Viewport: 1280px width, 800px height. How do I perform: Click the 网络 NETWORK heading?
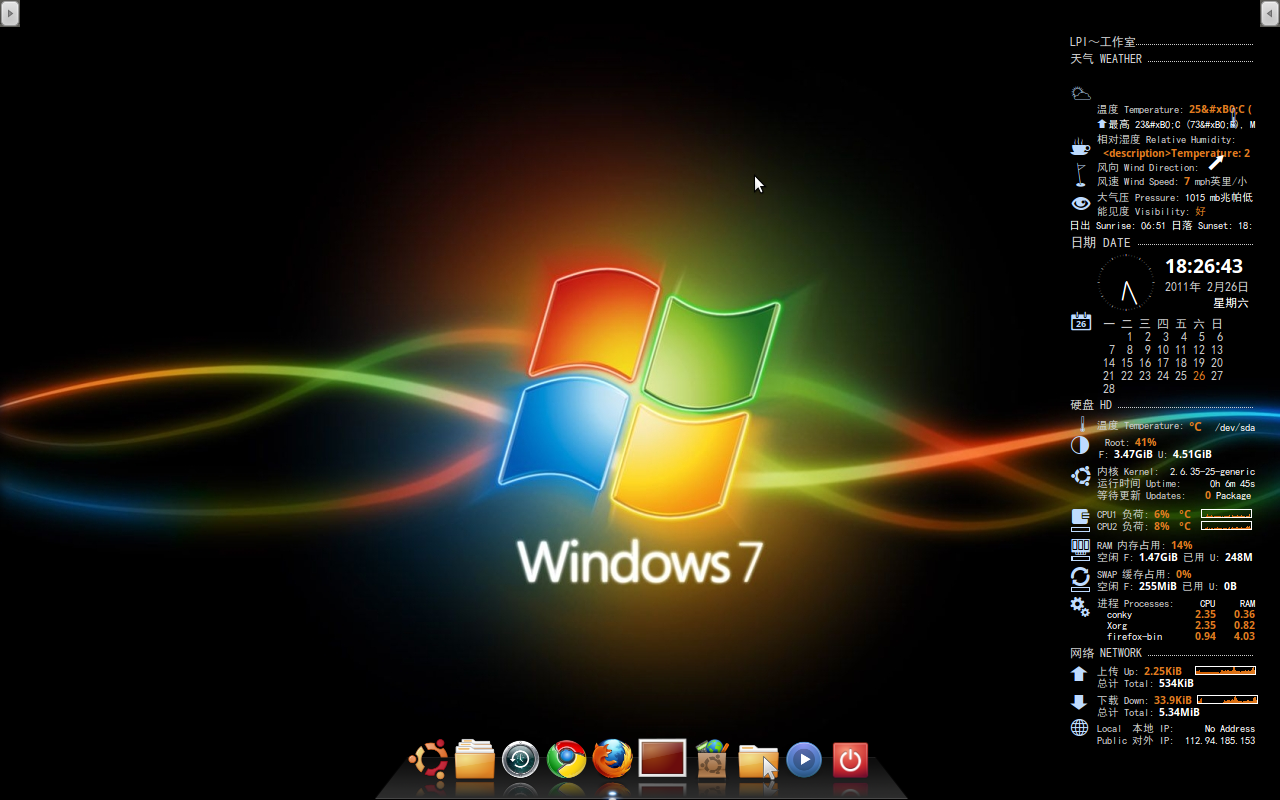click(x=1106, y=653)
